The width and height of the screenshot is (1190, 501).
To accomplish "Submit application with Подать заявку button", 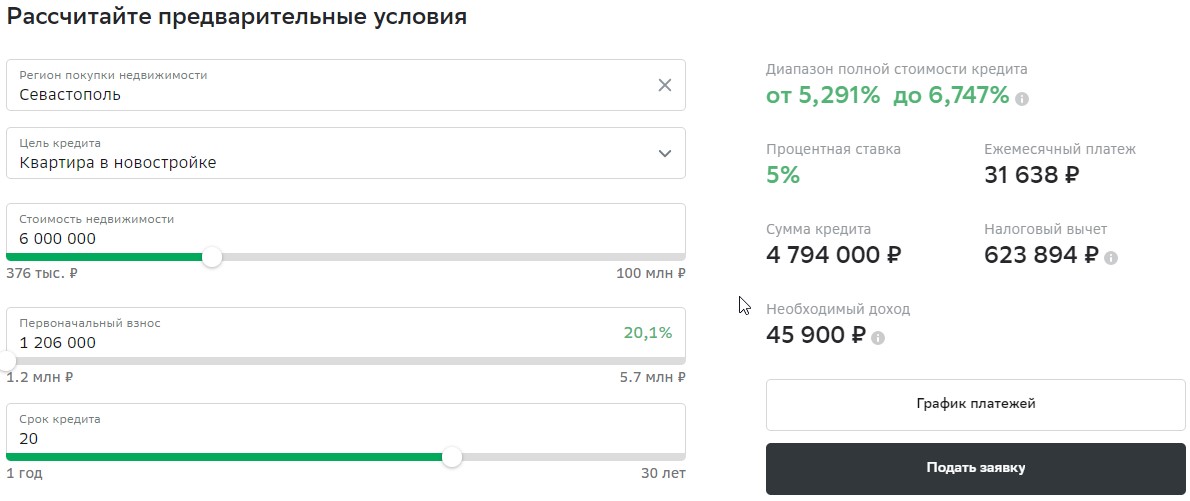I will pyautogui.click(x=975, y=468).
